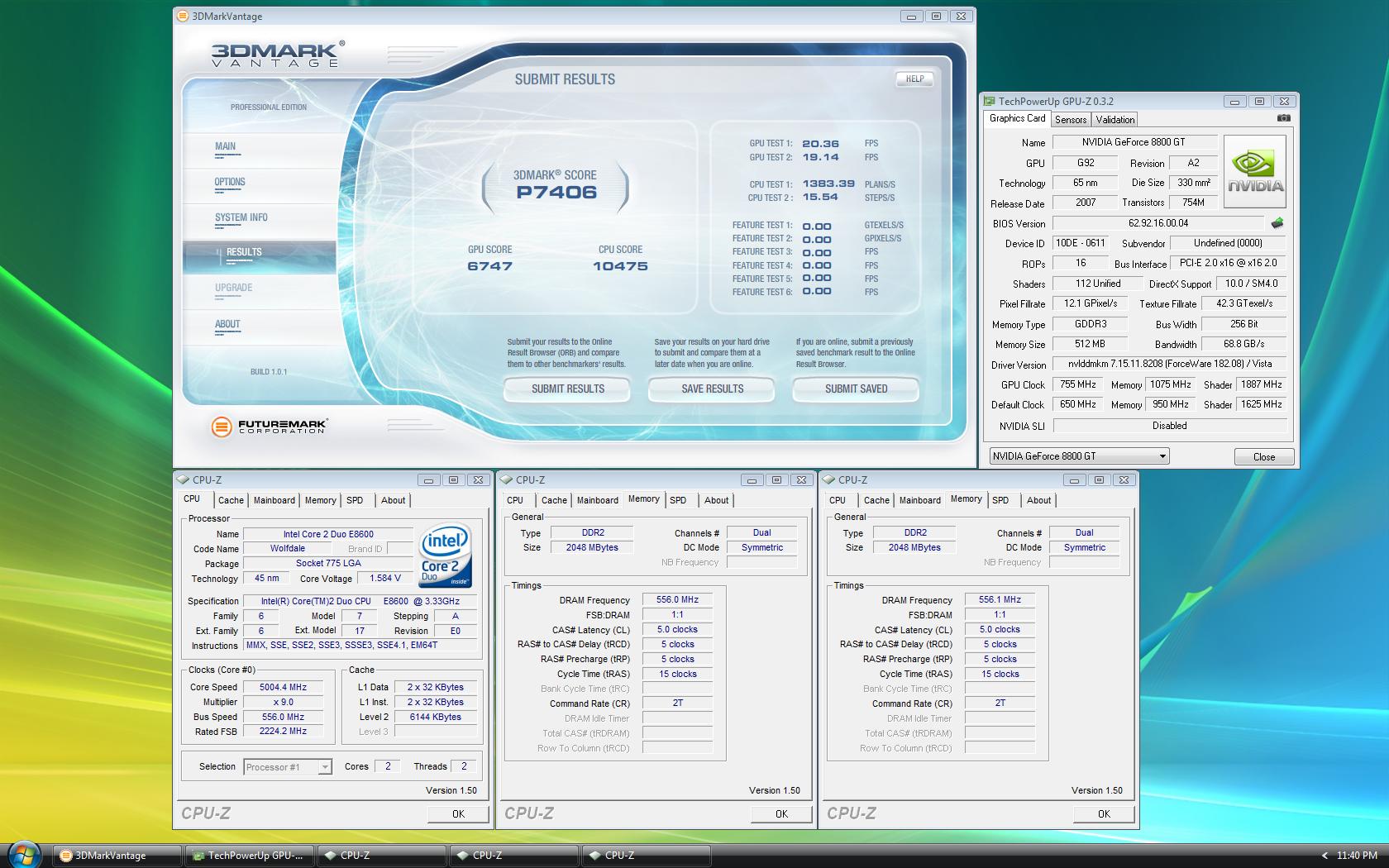This screenshot has height=868, width=1389.
Task: Click DRAM Frequency 556.0 MHz value
Action: pyautogui.click(x=677, y=600)
